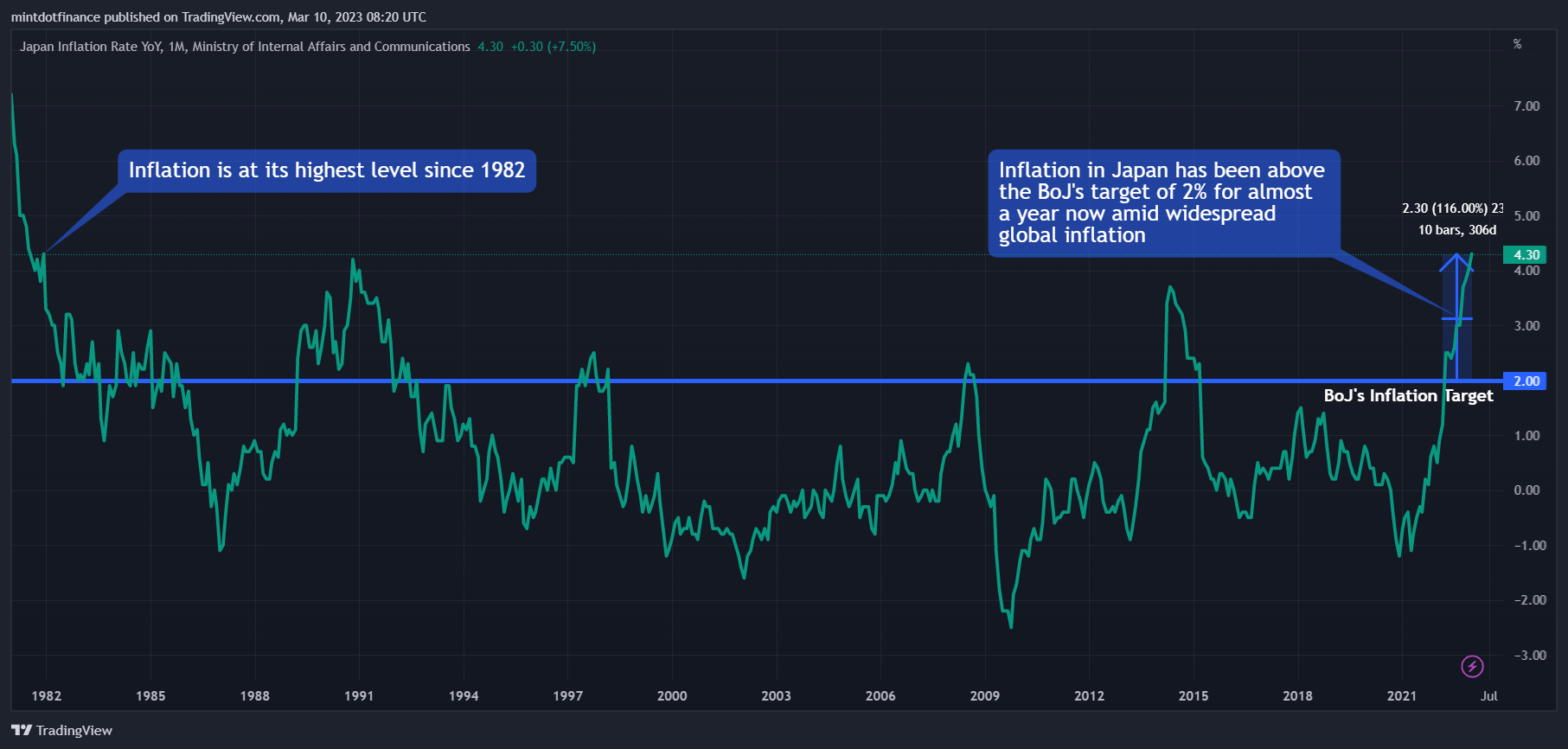The width and height of the screenshot is (1568, 749).
Task: Click the 2.30 (116.00%) measurement label
Action: pyautogui.click(x=1452, y=208)
